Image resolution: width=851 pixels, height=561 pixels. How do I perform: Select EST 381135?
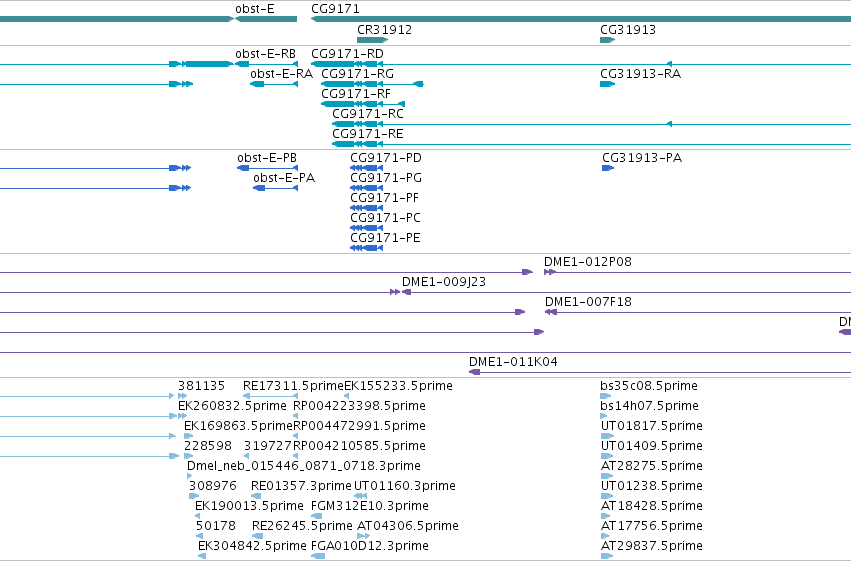pyautogui.click(x=201, y=386)
